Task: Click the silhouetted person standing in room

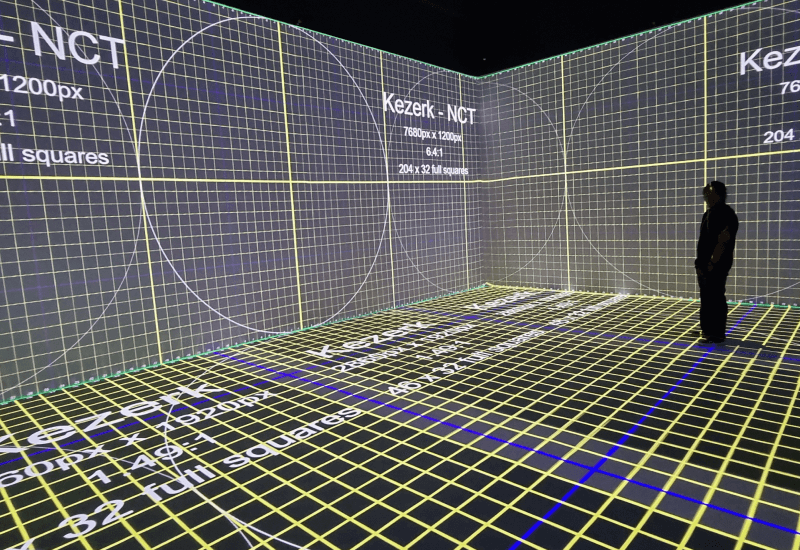Action: tap(715, 262)
